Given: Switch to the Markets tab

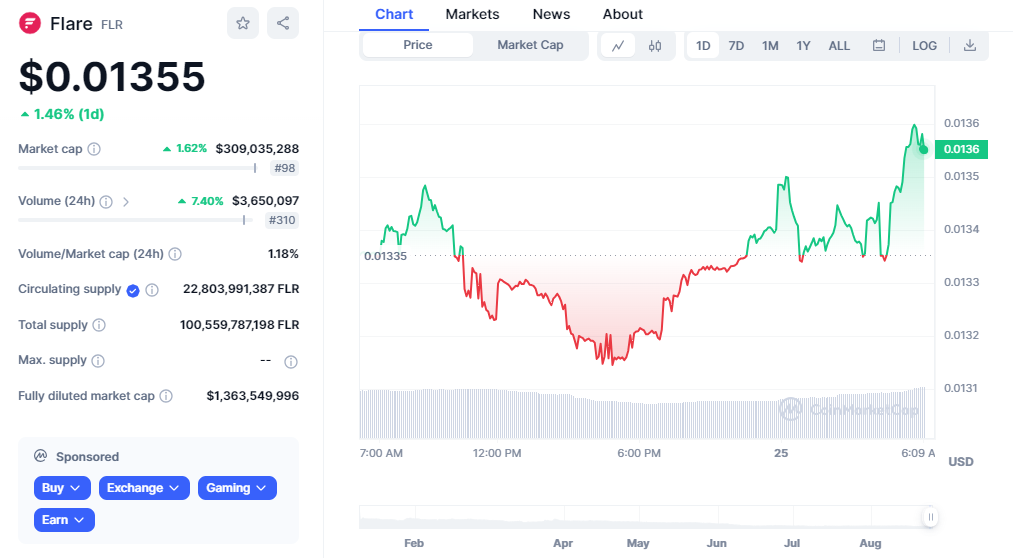Looking at the screenshot, I should (x=472, y=14).
